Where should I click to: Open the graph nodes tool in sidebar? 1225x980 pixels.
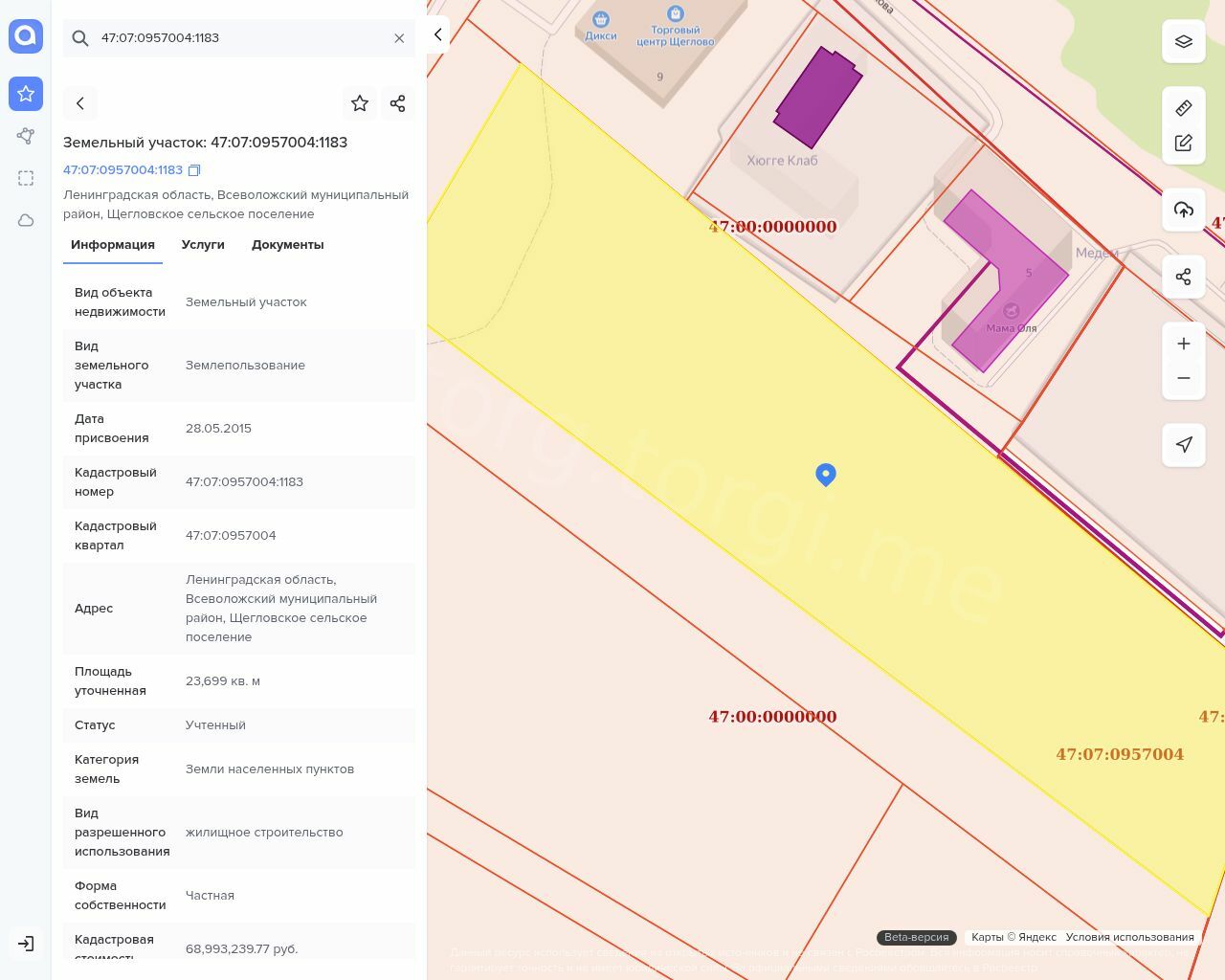tap(26, 136)
